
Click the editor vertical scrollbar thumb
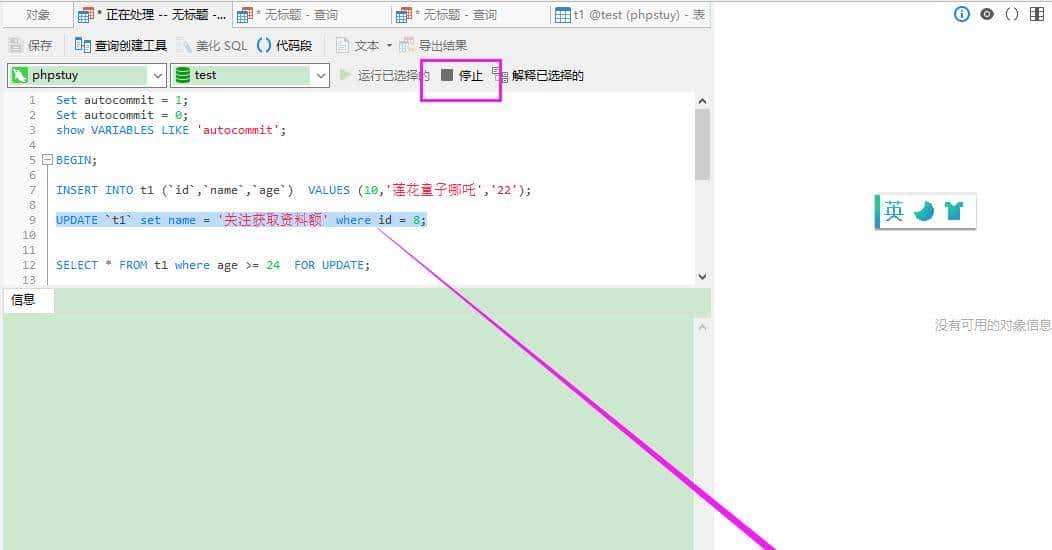[702, 144]
